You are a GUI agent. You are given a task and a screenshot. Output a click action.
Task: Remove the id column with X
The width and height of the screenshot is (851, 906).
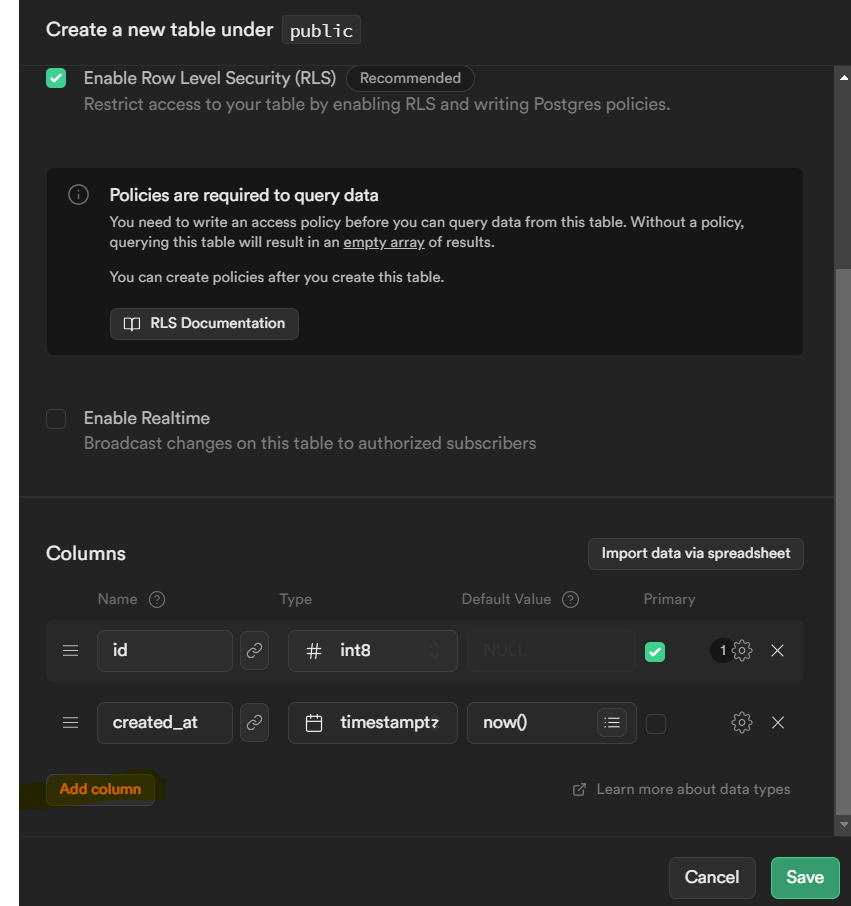pos(777,651)
